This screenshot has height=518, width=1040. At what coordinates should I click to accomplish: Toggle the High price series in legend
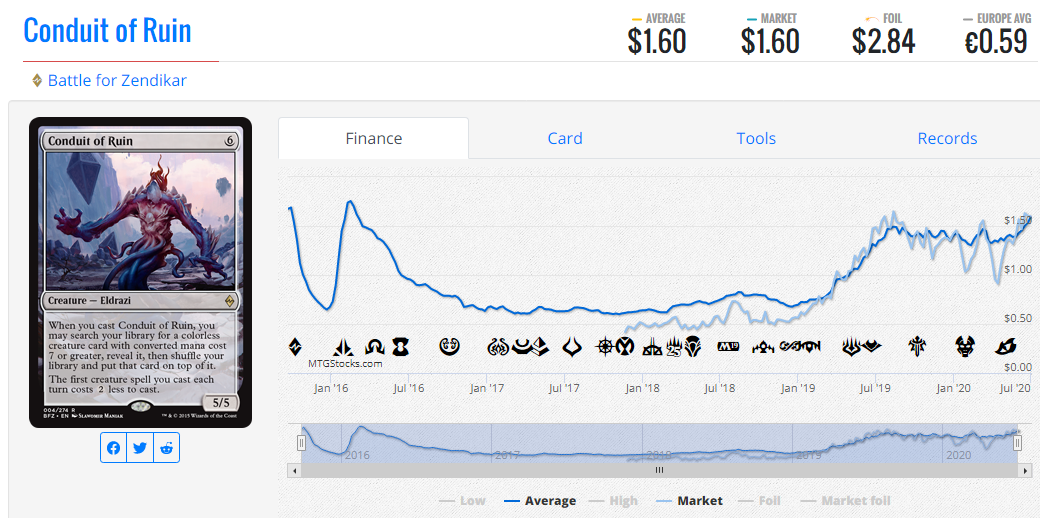[x=616, y=501]
